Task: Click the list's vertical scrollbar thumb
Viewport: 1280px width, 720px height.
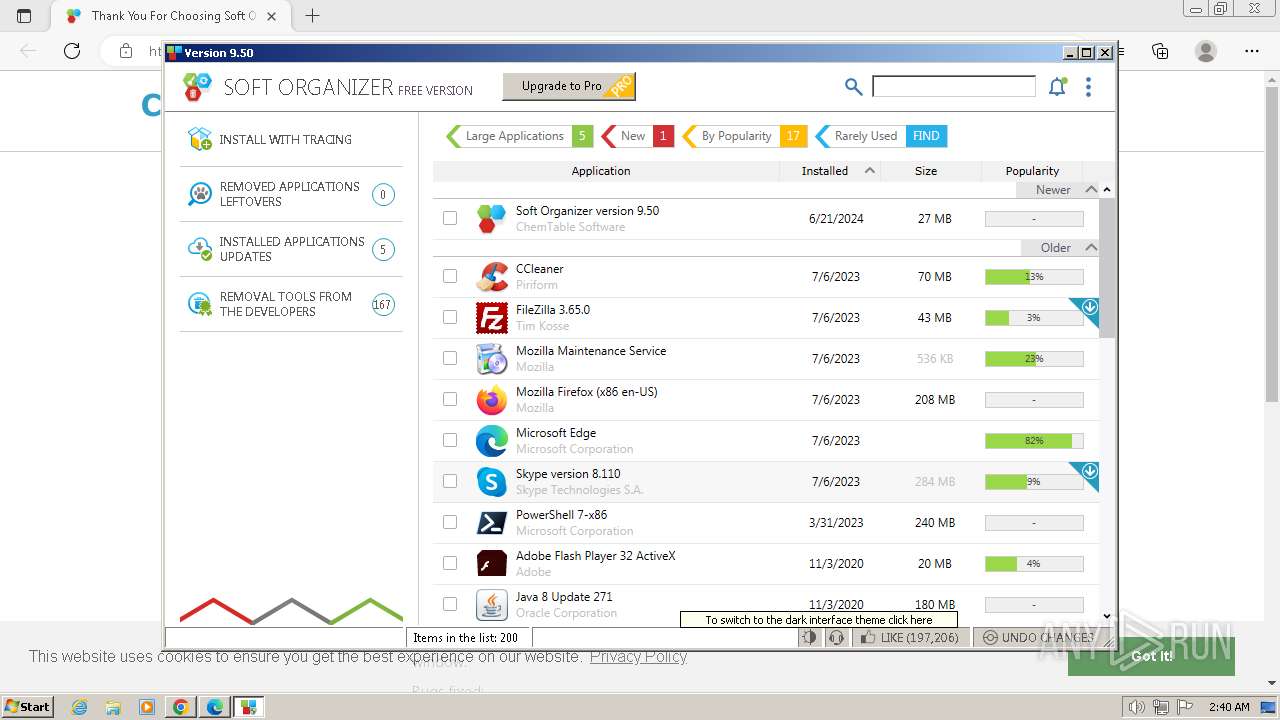Action: coord(1107,268)
